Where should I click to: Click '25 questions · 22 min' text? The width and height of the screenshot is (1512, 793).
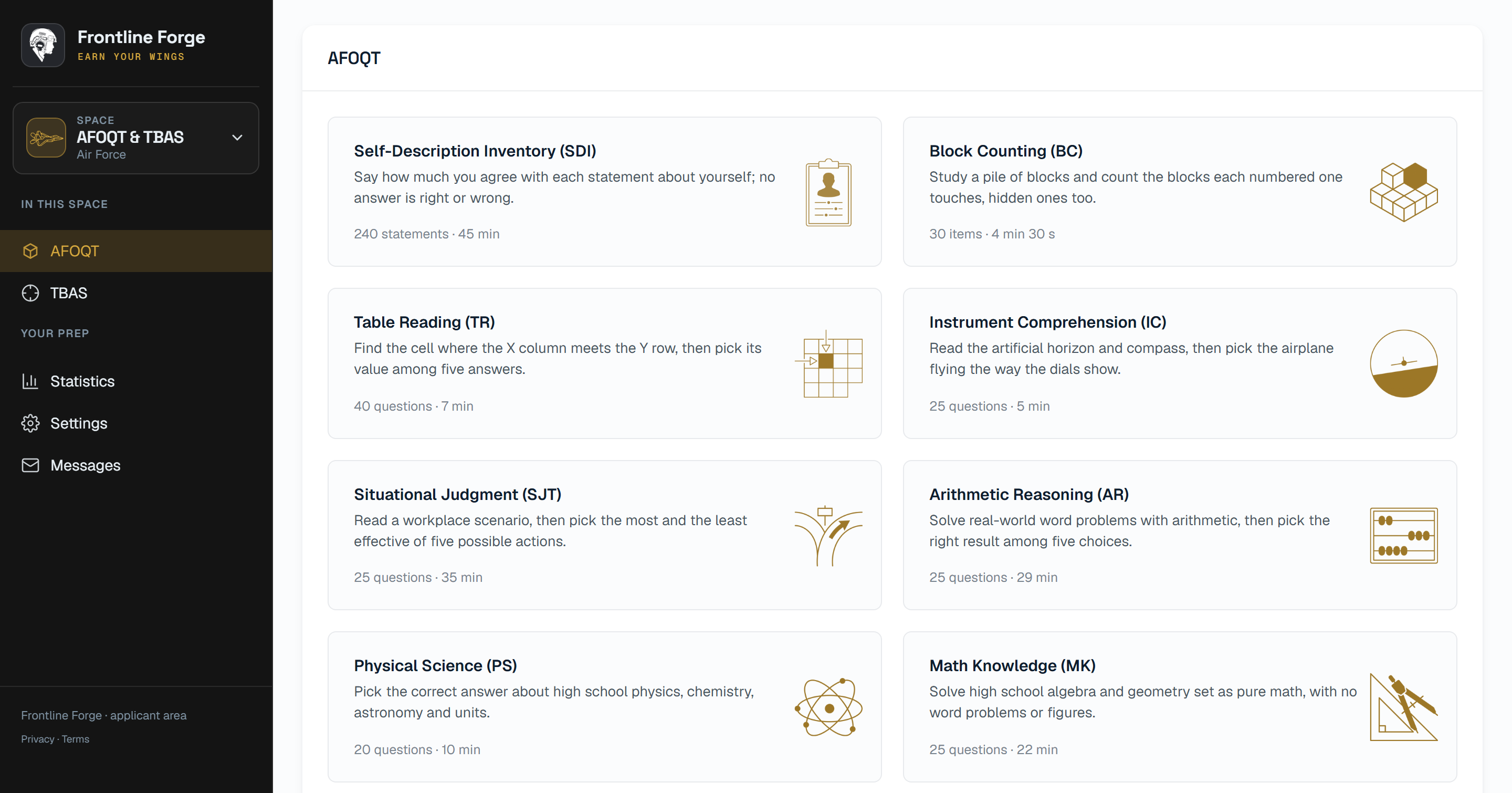pos(994,749)
